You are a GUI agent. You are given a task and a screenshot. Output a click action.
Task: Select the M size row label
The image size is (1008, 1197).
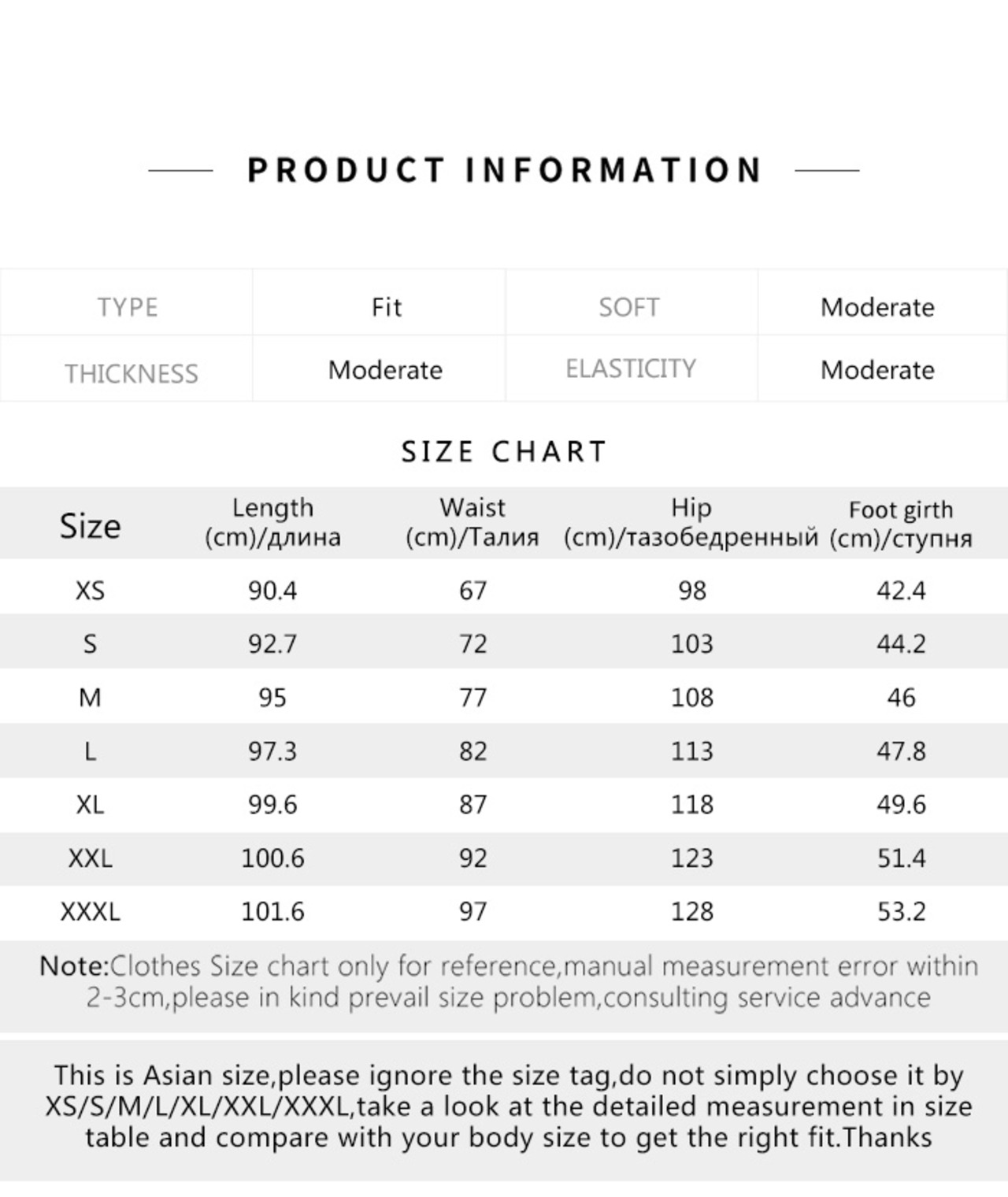(x=90, y=698)
